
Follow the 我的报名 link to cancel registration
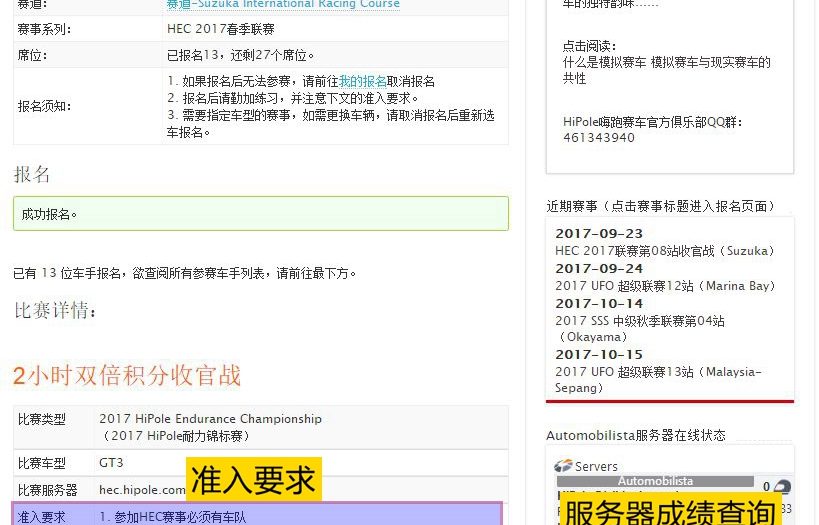362,81
